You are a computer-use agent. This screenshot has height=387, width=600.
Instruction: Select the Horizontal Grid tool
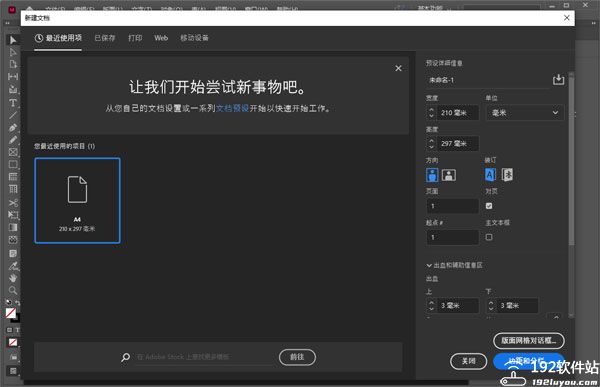click(x=13, y=176)
